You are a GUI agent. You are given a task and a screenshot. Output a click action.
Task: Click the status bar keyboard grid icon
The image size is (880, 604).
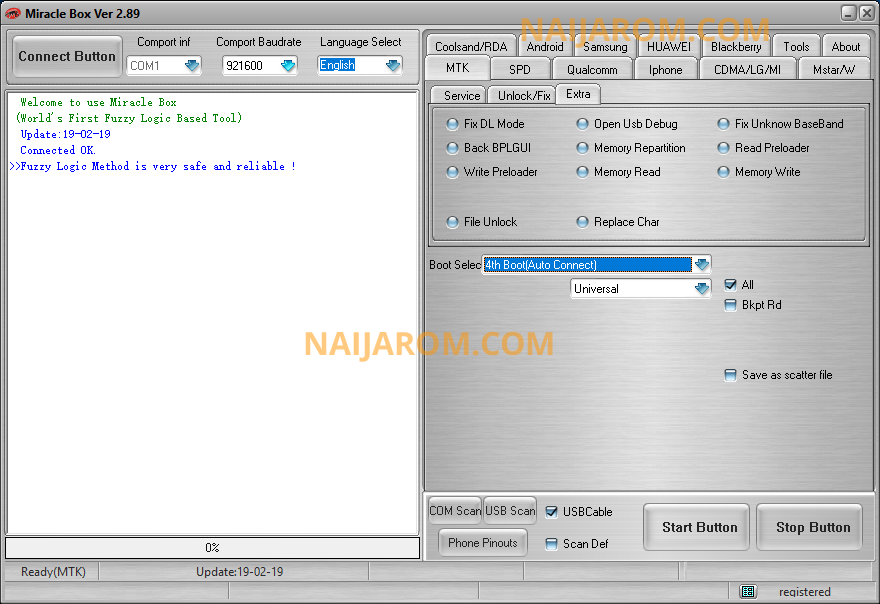point(748,591)
